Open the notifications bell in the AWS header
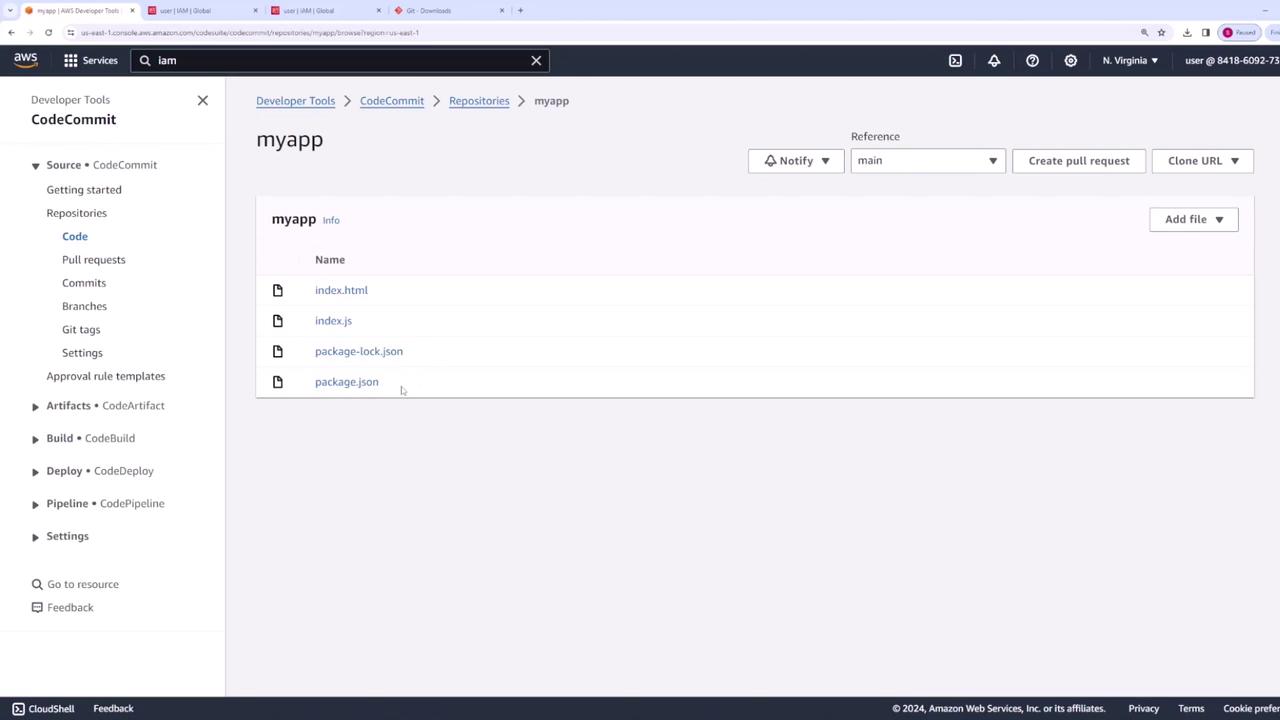 994,60
